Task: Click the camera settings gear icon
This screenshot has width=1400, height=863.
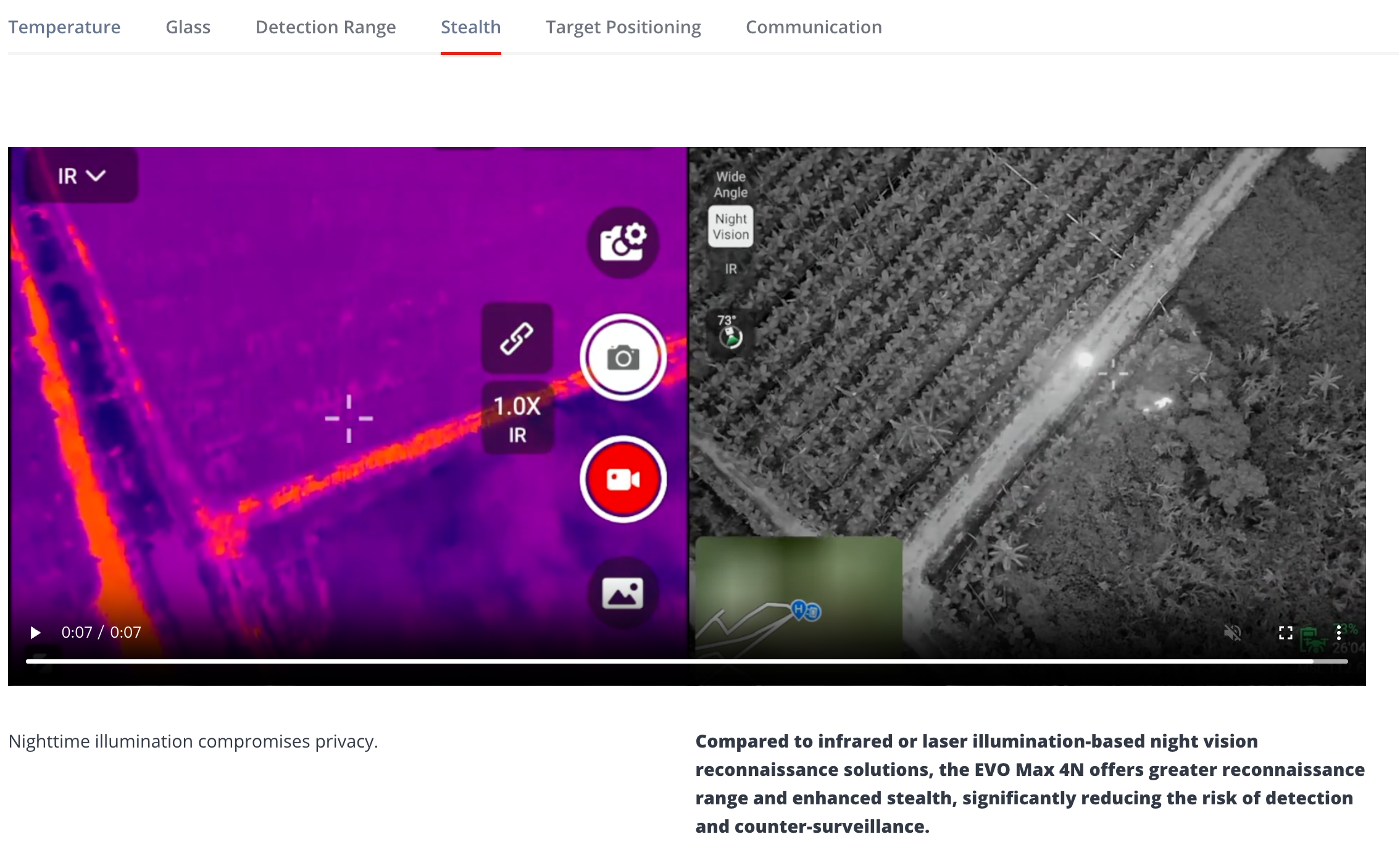Action: pyautogui.click(x=622, y=242)
